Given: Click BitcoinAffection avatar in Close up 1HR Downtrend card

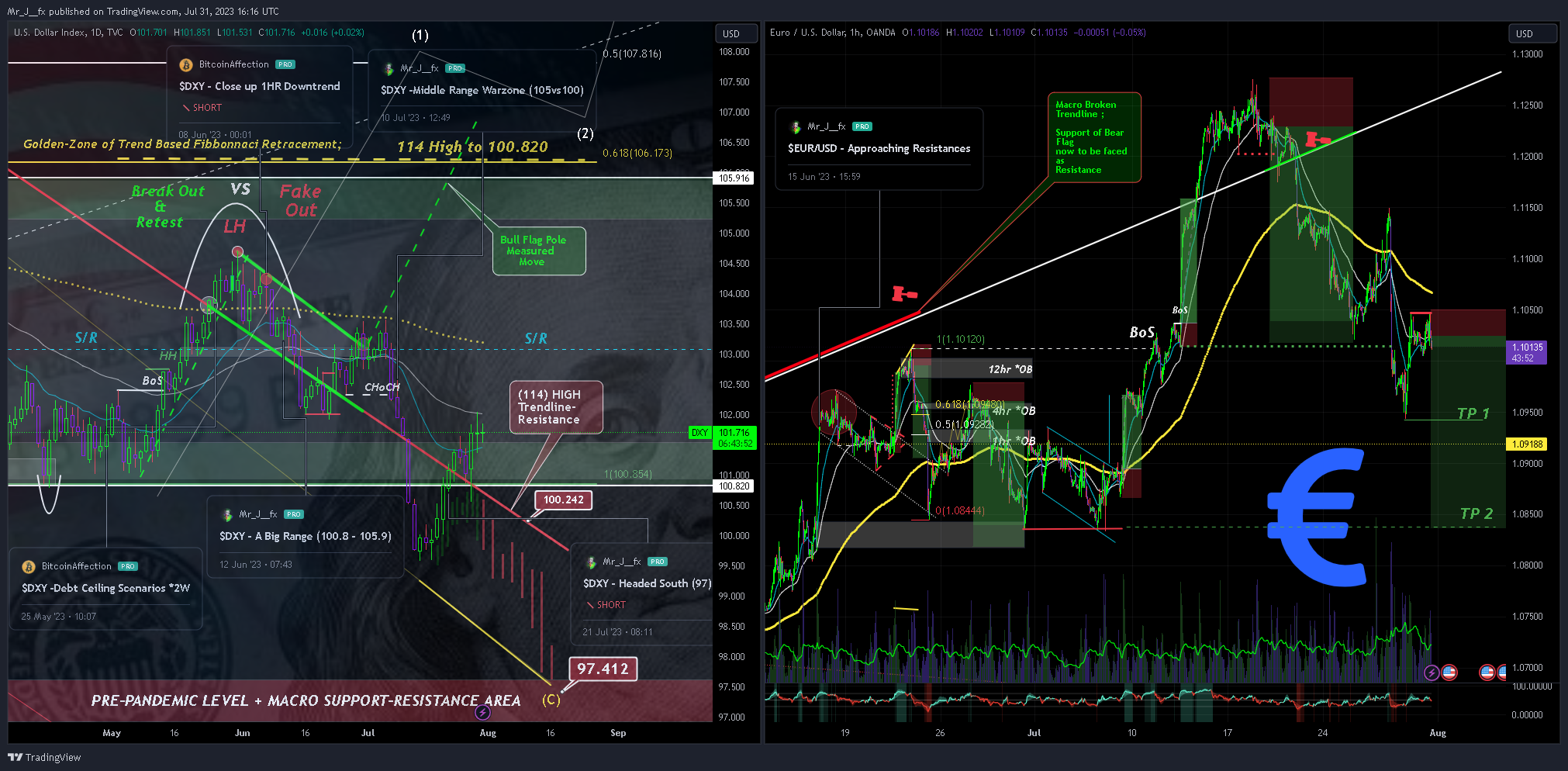Looking at the screenshot, I should click(185, 65).
